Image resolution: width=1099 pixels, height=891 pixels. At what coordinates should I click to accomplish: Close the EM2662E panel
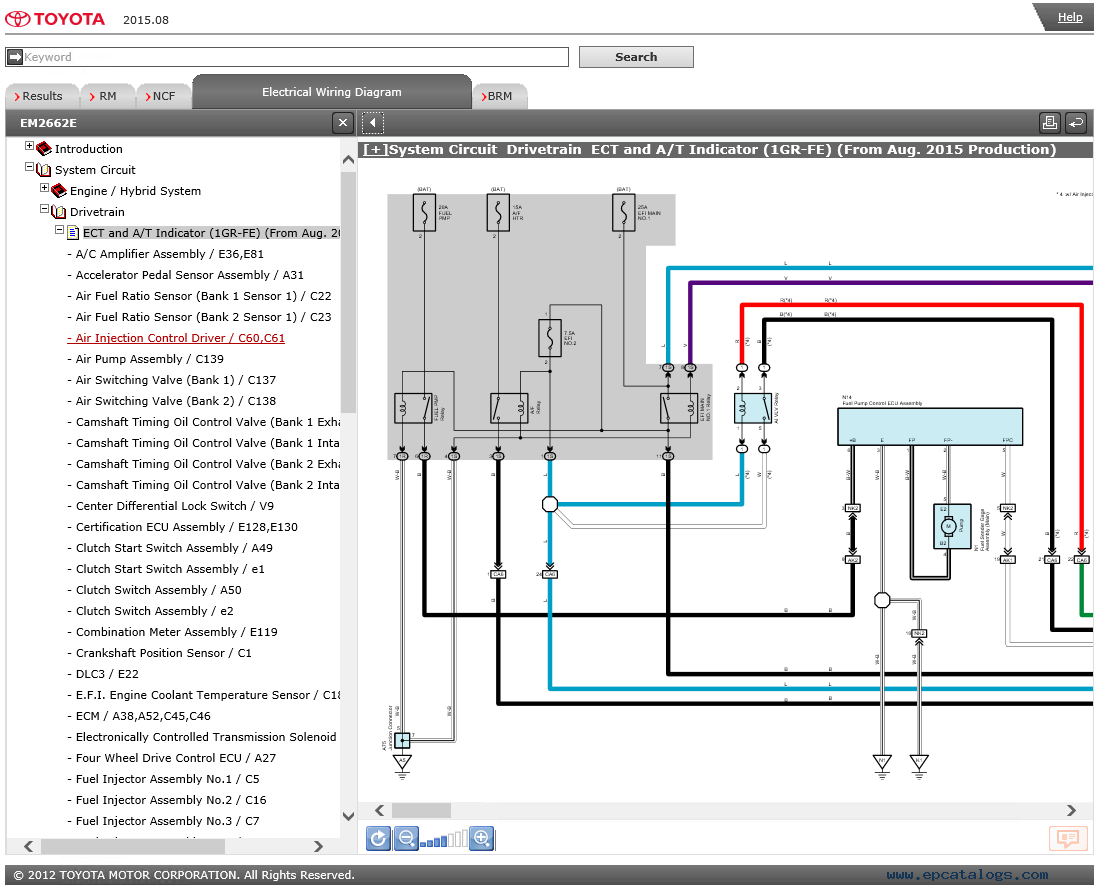[342, 123]
